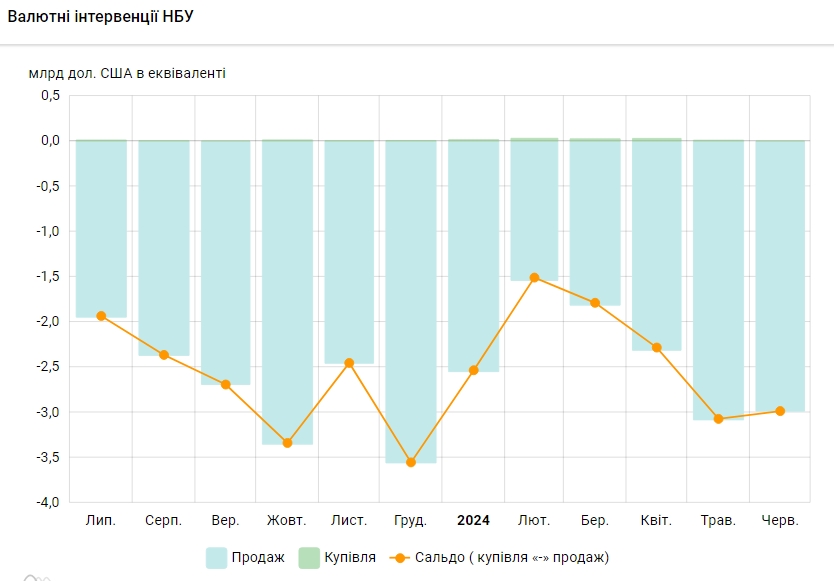The height and width of the screenshot is (581, 834).
Task: Click the Трав. Сальдо data point
Action: [x=718, y=419]
